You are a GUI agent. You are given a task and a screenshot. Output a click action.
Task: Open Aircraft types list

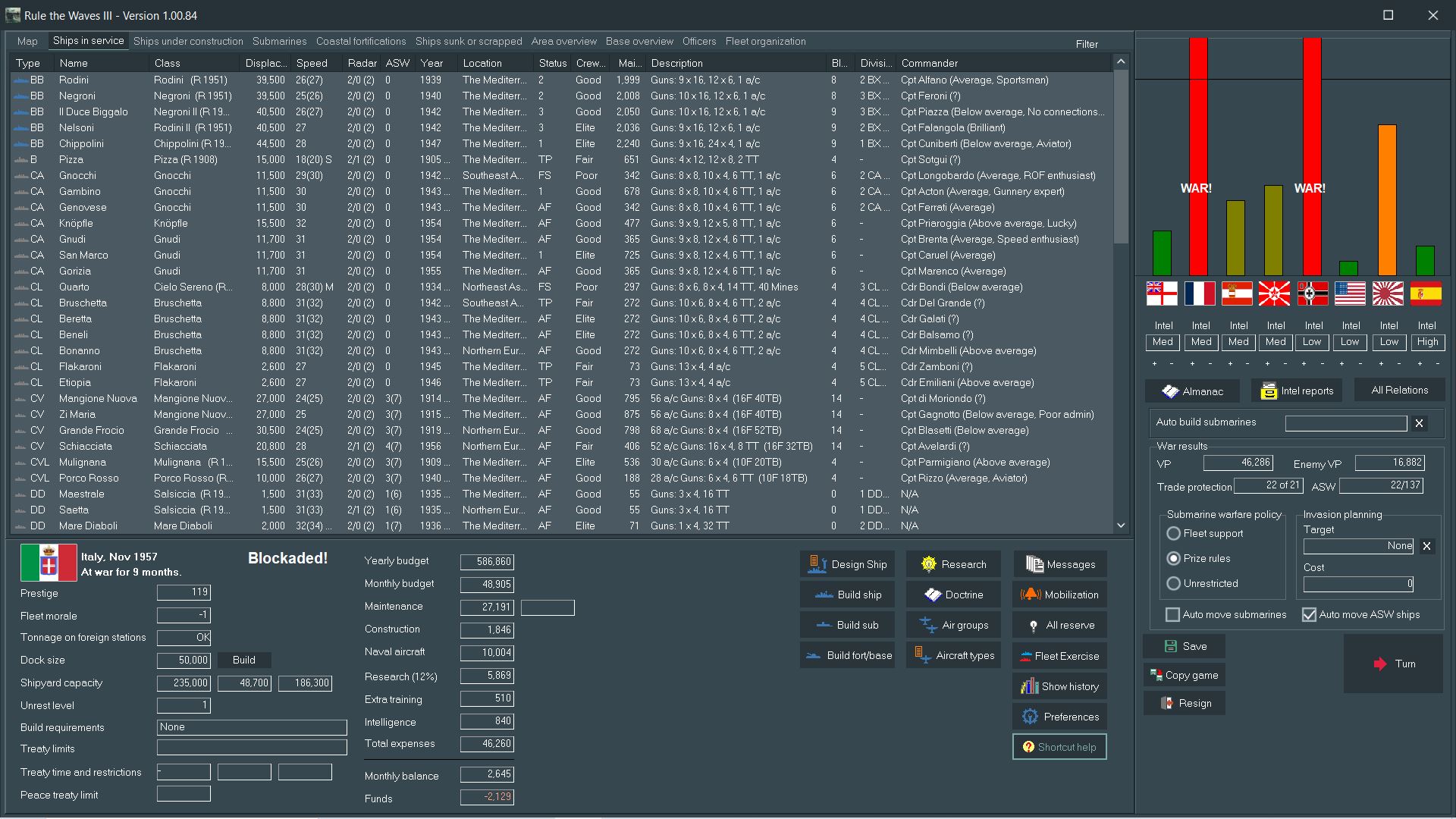pyautogui.click(x=953, y=655)
